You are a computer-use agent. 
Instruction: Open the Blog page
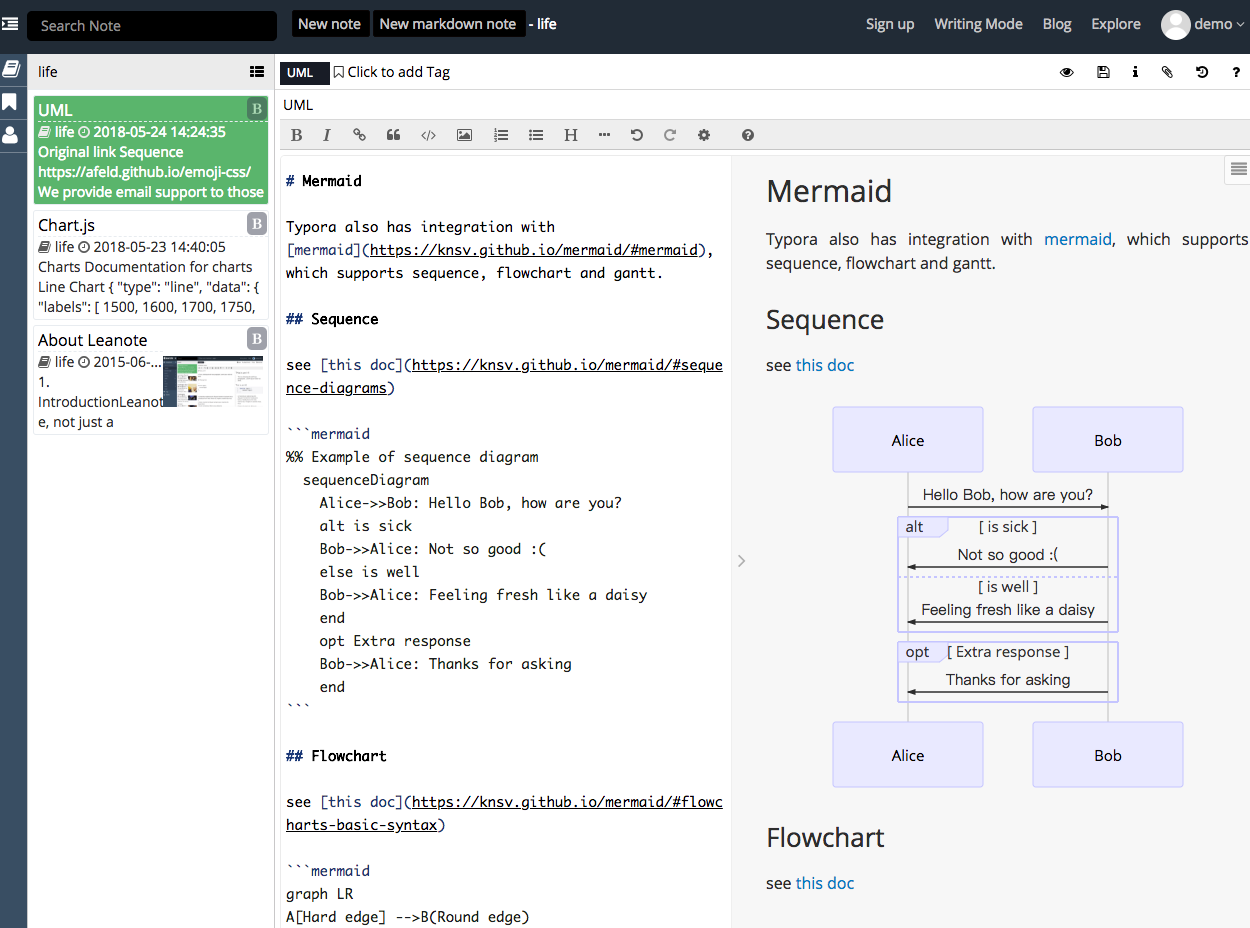click(x=1057, y=24)
